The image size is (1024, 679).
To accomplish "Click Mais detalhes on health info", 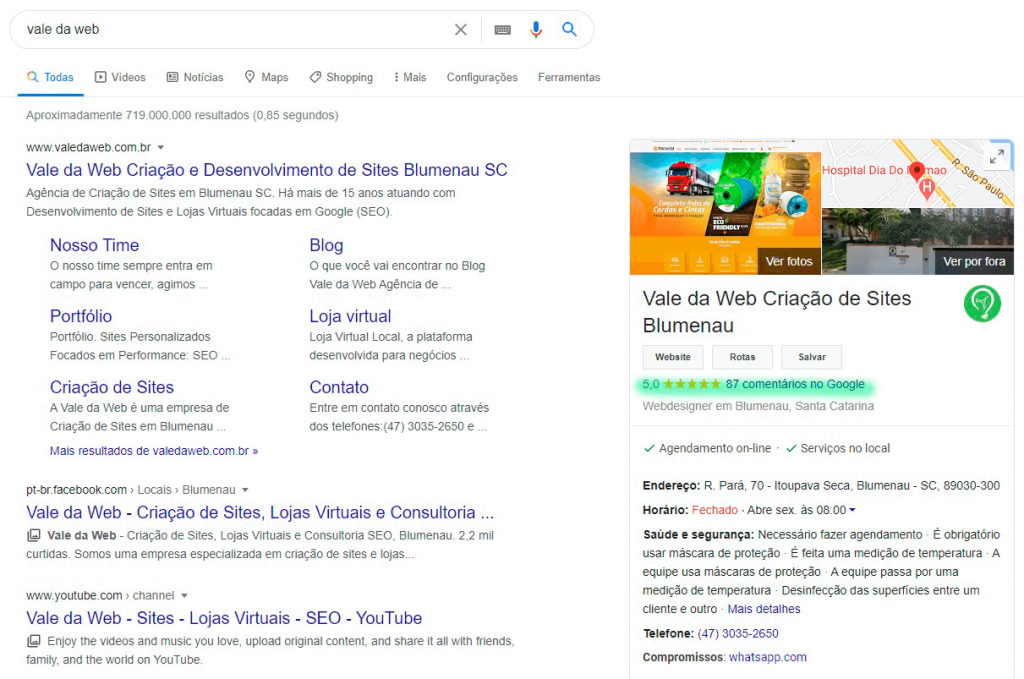I will (763, 609).
